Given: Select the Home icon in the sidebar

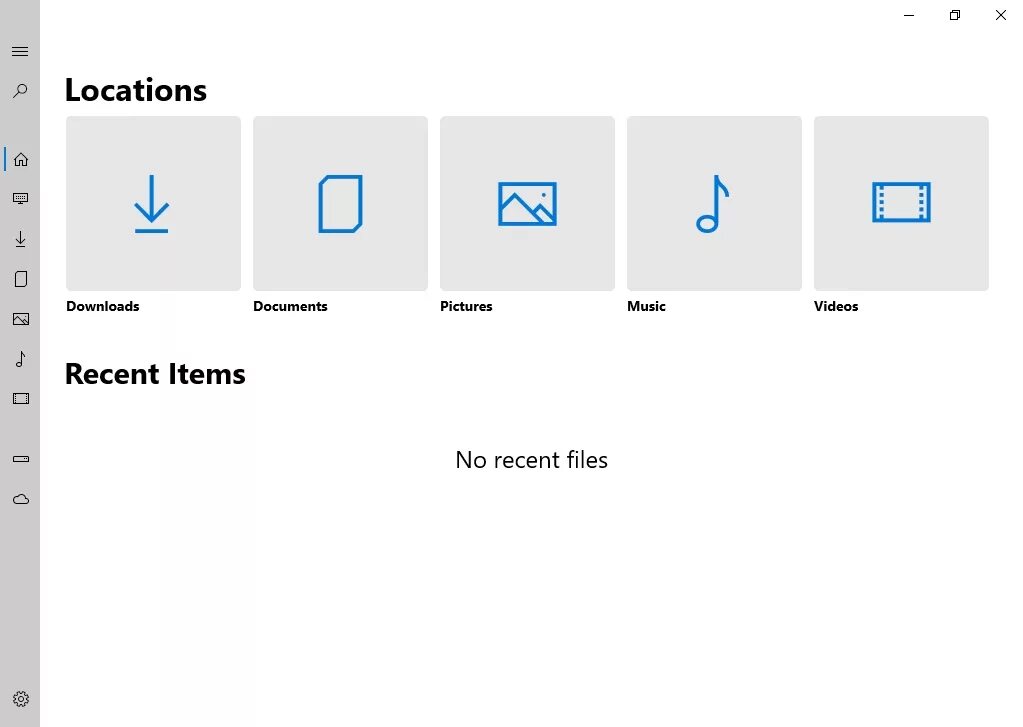Looking at the screenshot, I should [x=20, y=158].
